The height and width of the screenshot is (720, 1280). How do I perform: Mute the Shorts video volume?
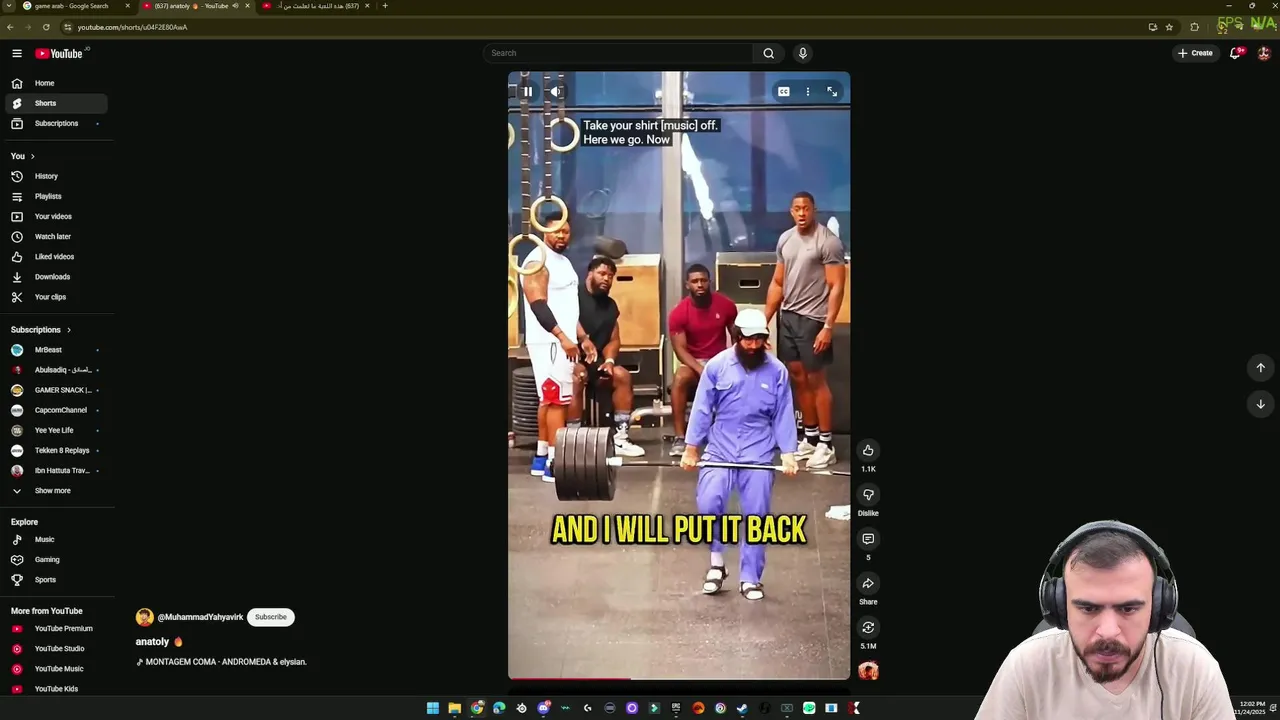coord(556,91)
